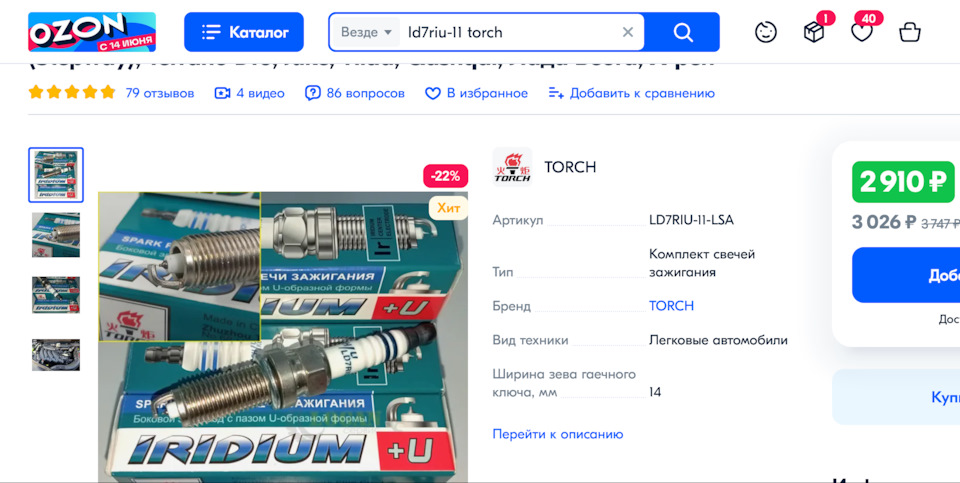Clear the search field text
This screenshot has width=960, height=483.
628,32
